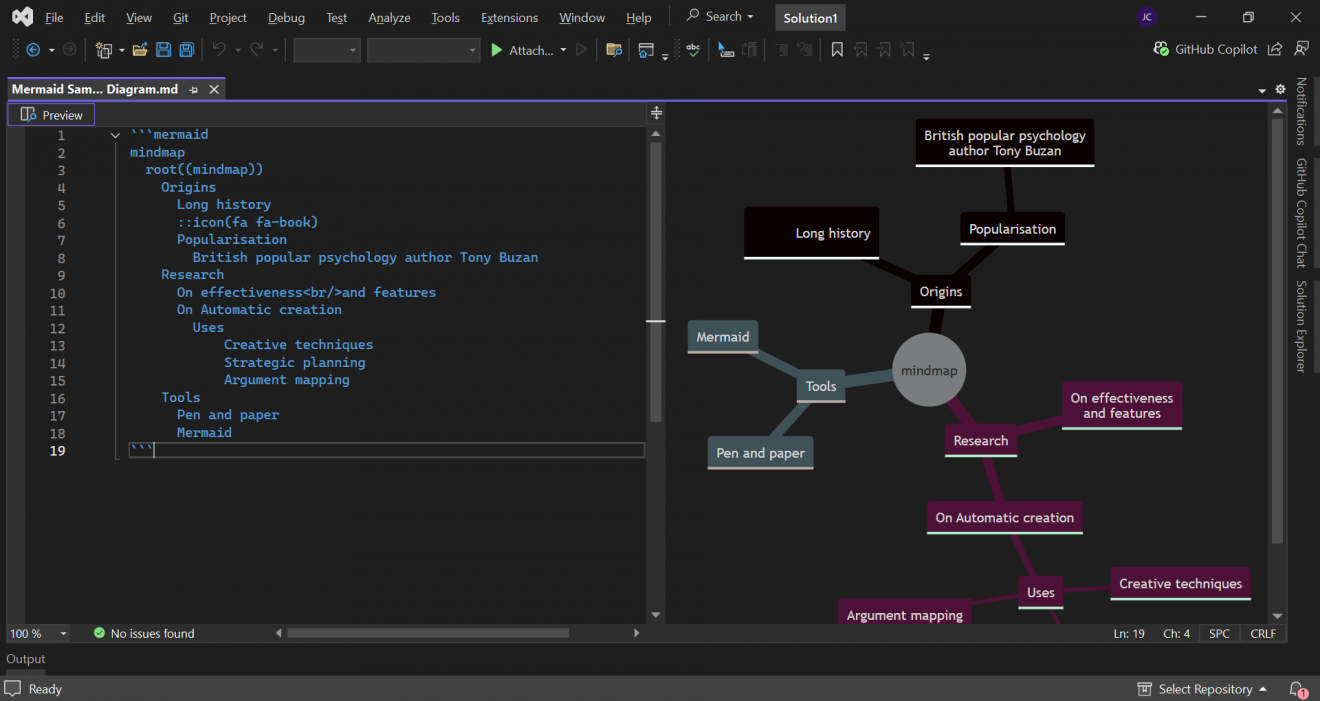1320x701 pixels.
Task: Click the cursor with line toolbar icon
Action: pos(726,50)
